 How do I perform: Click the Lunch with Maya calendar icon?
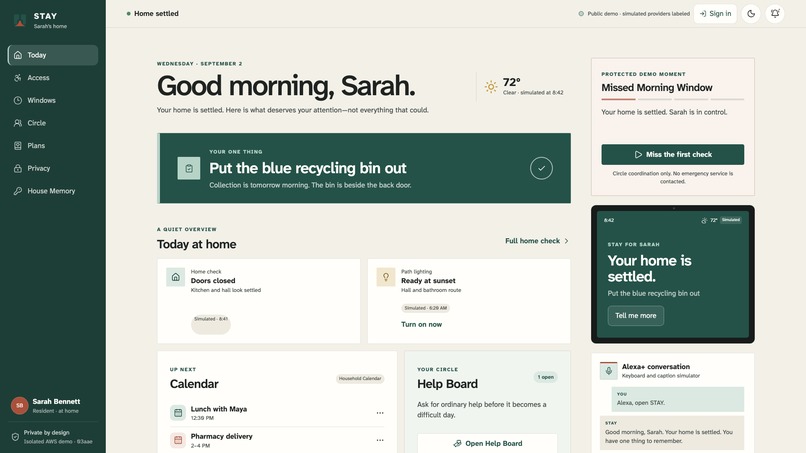(178, 412)
